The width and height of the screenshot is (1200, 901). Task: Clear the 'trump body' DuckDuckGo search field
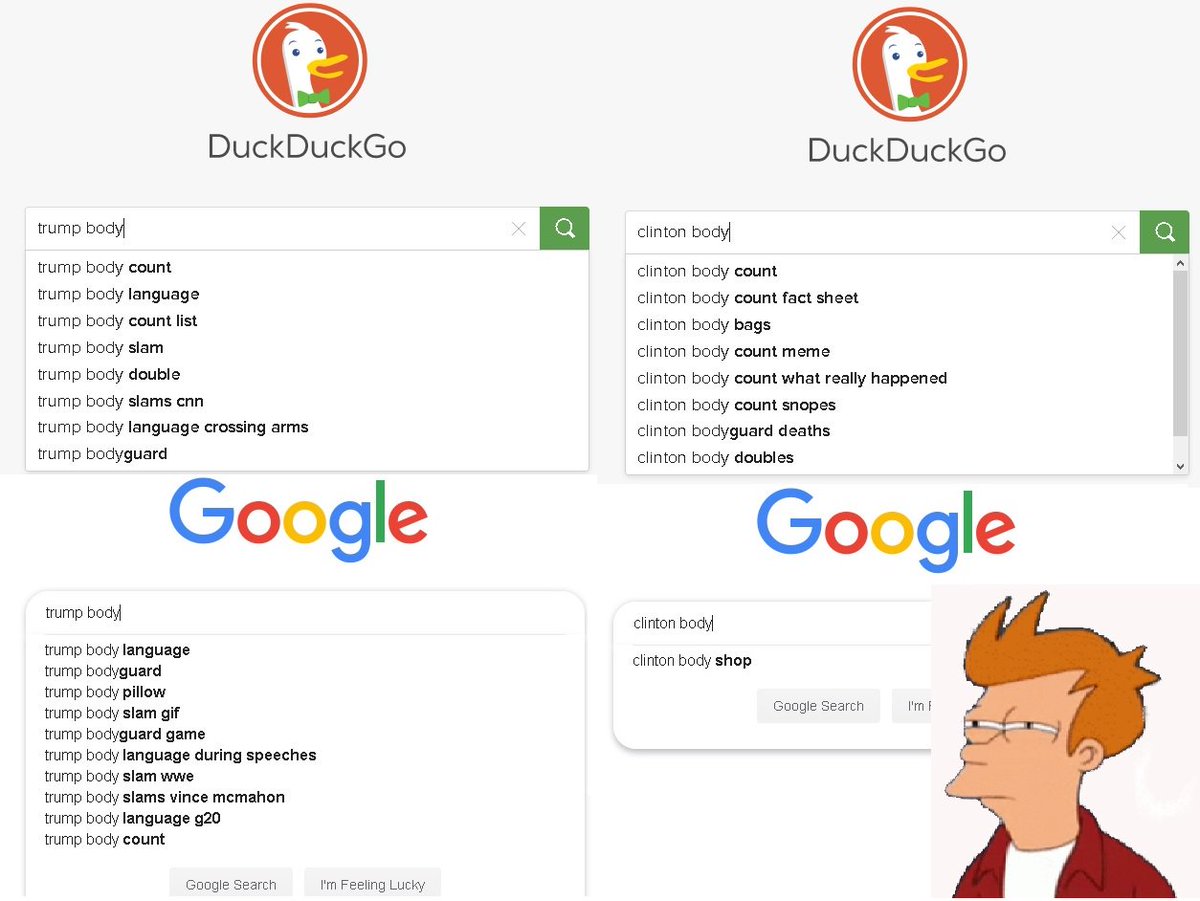518,229
